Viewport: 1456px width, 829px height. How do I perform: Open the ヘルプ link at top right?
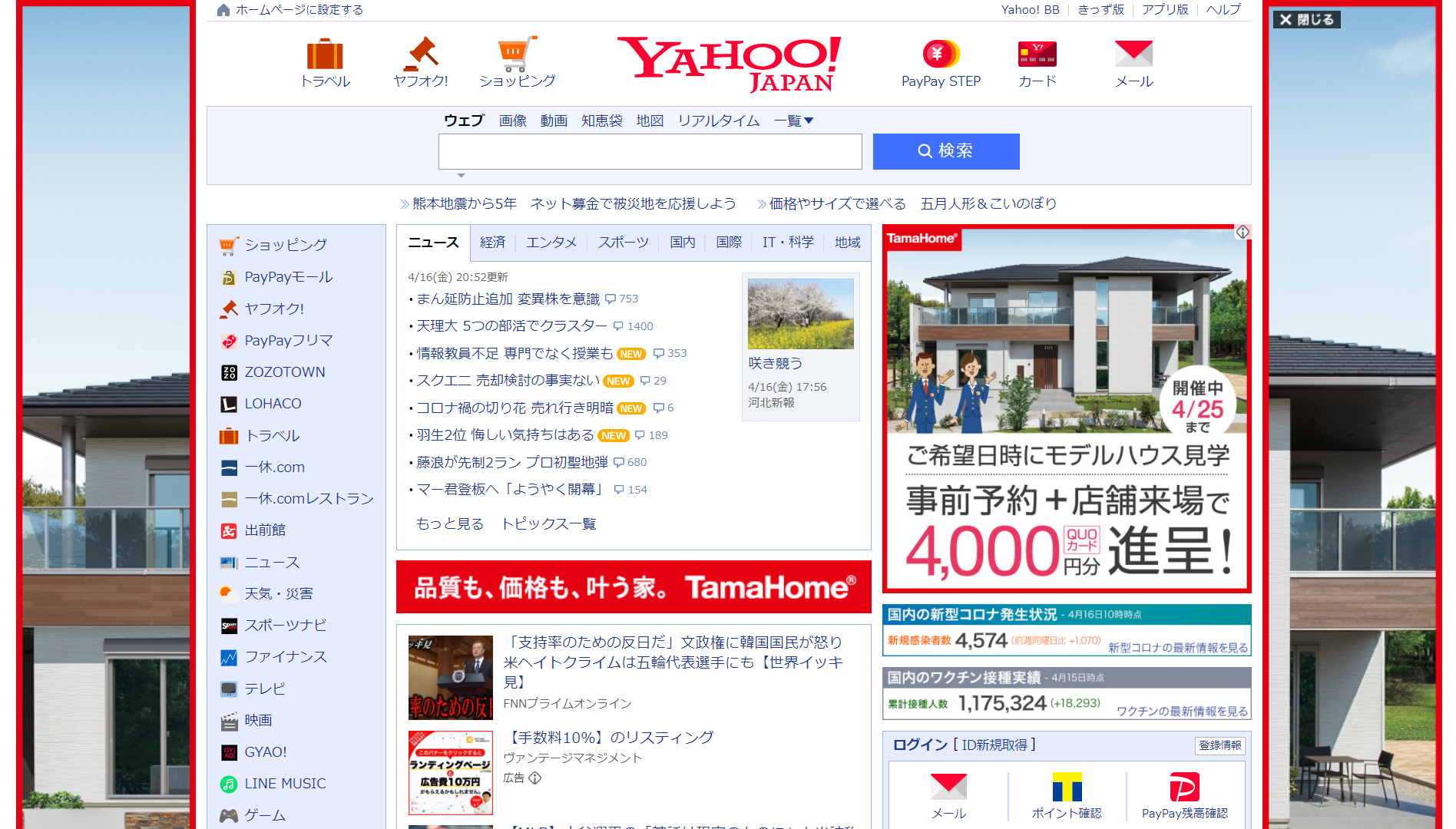[x=1223, y=10]
